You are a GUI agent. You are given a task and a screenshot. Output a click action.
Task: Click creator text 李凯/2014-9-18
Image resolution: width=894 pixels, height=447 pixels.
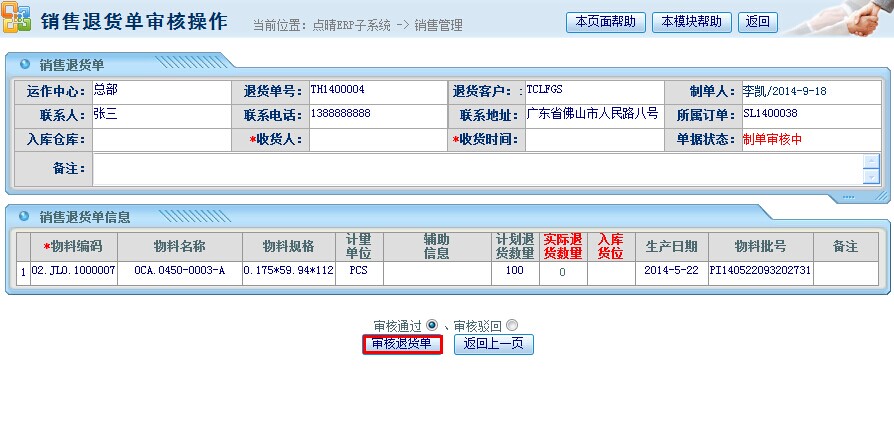coord(785,91)
